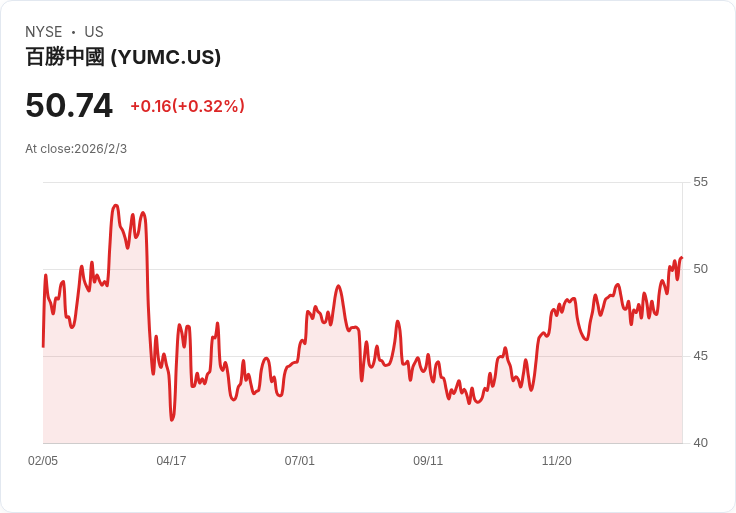Click the 45 price axis label
Viewport: 736px width, 513px height.
tap(700, 356)
